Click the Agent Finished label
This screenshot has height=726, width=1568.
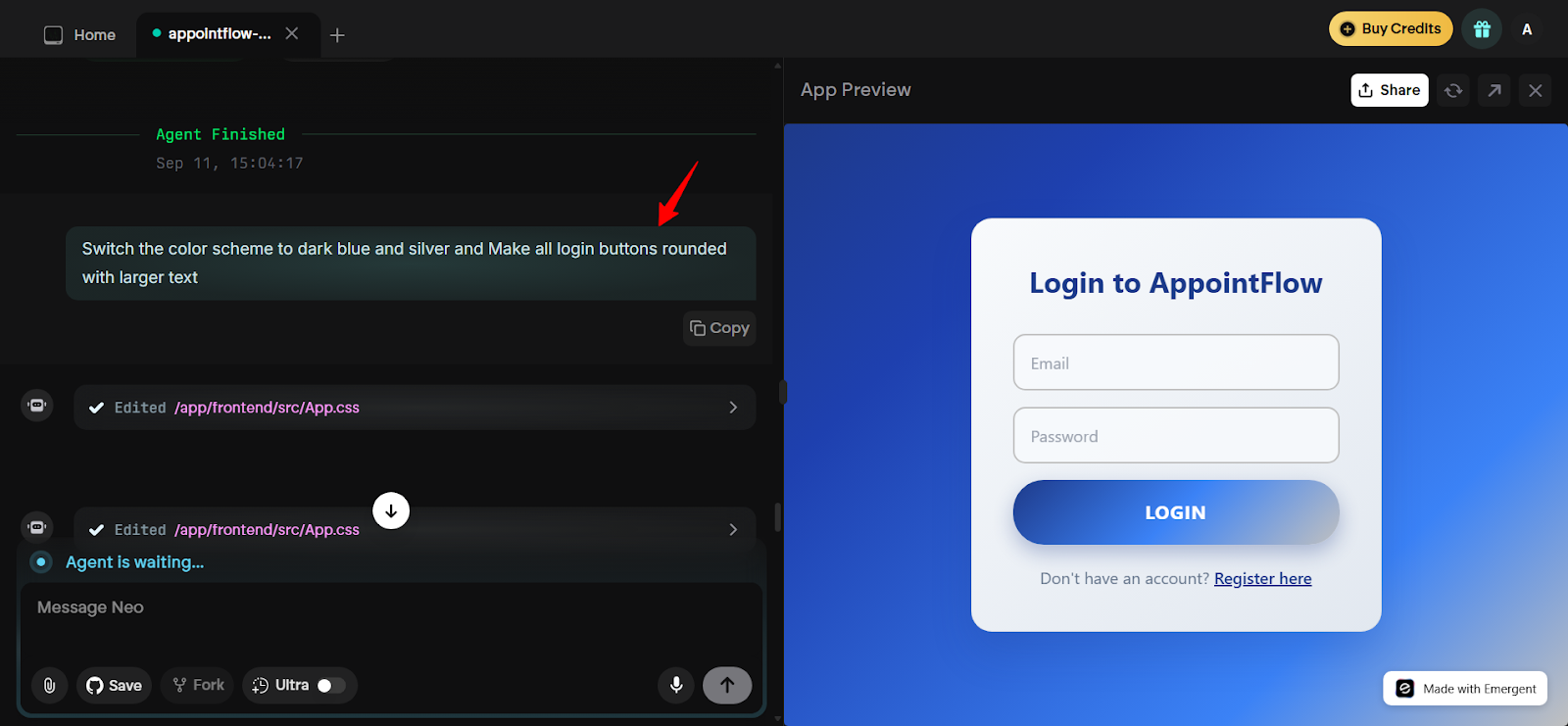(x=220, y=134)
